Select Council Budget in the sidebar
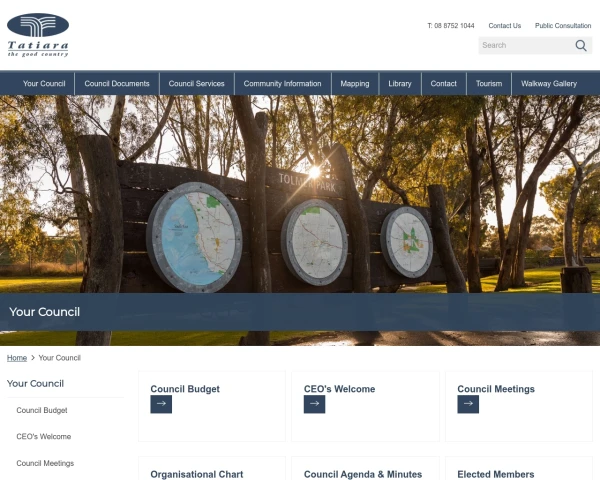Image resolution: width=600 pixels, height=480 pixels. [42, 410]
